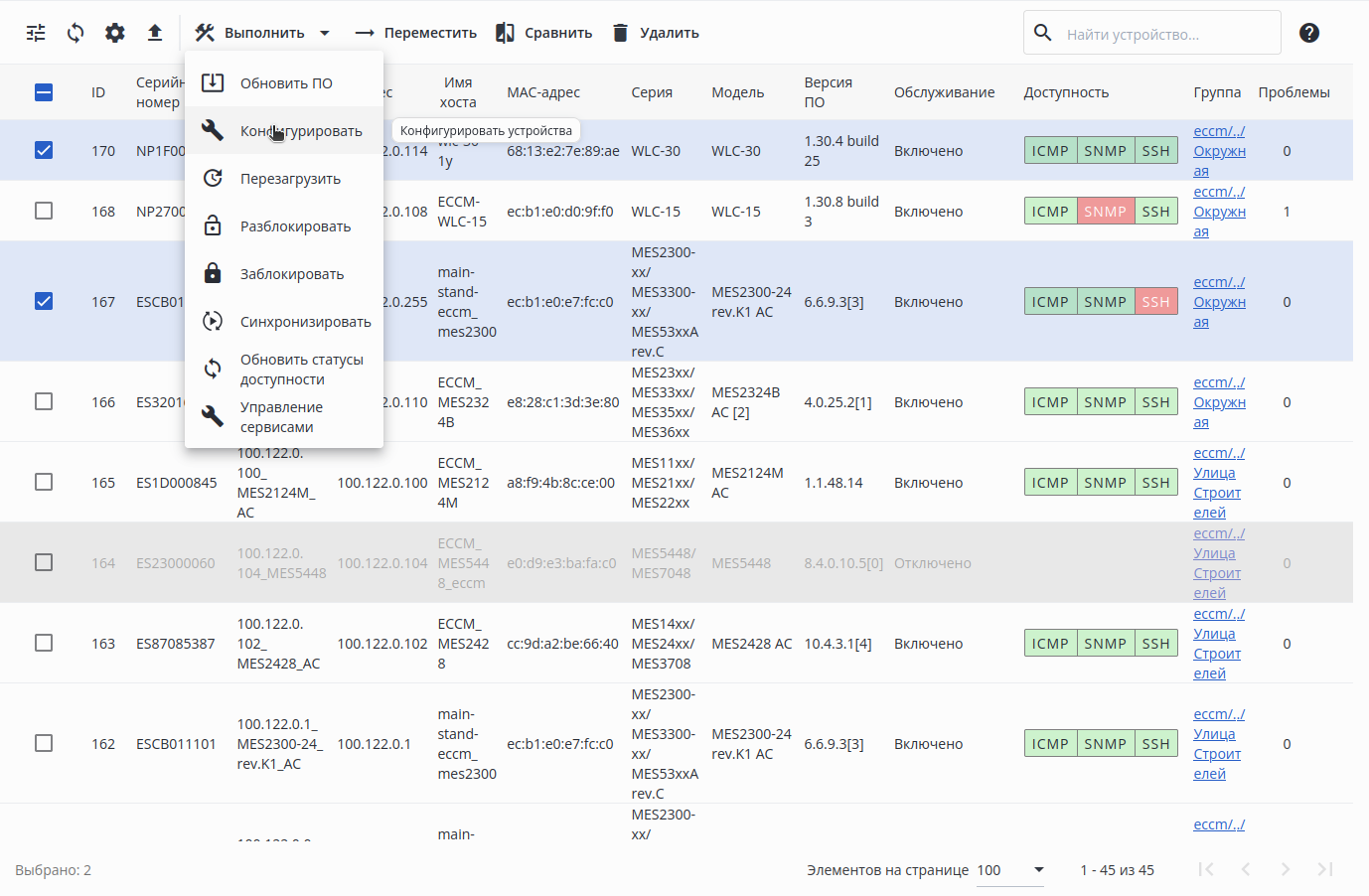
Task: Open the column filter settings icon
Action: 36,33
